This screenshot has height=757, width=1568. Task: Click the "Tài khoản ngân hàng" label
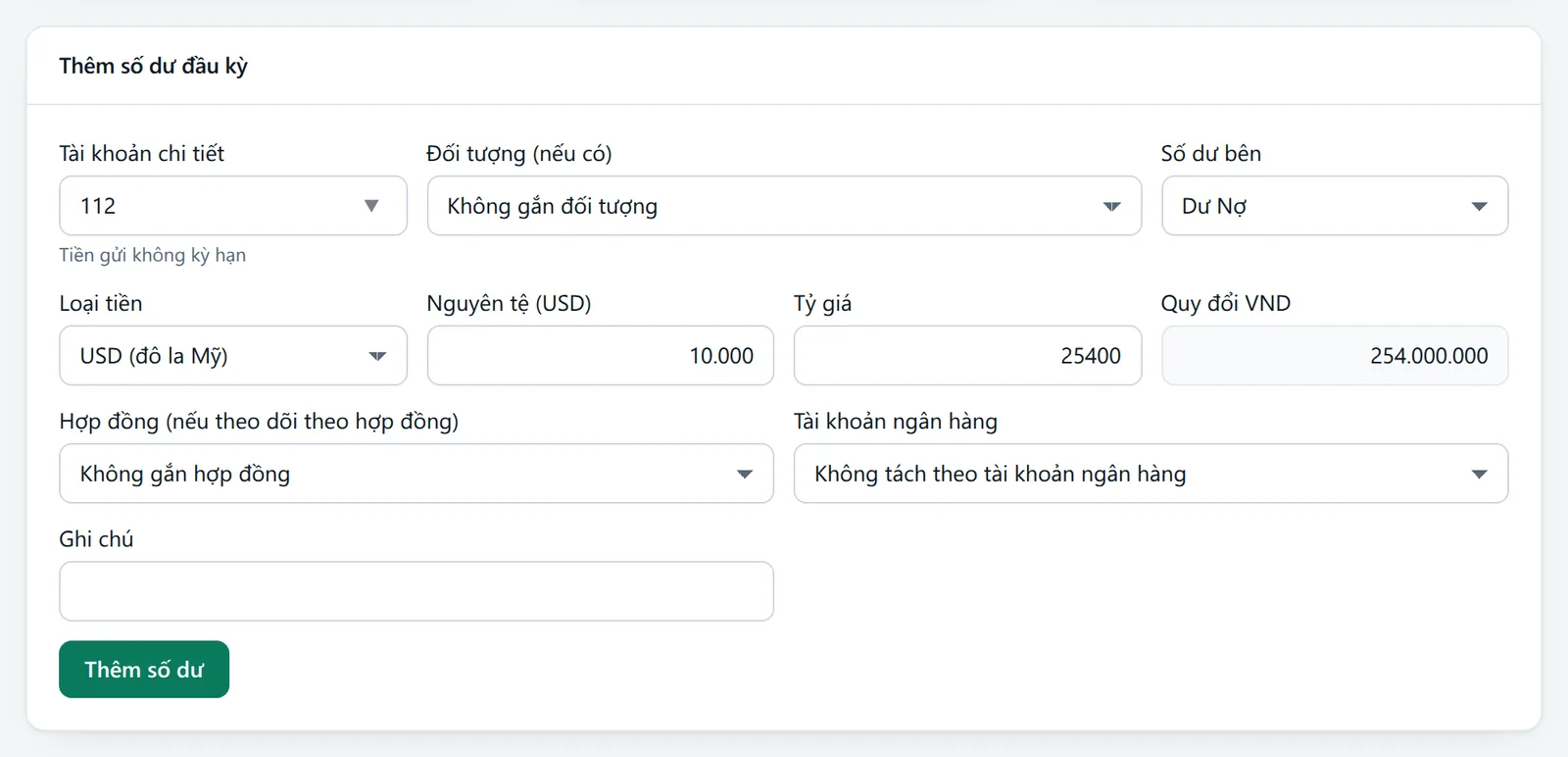click(896, 422)
